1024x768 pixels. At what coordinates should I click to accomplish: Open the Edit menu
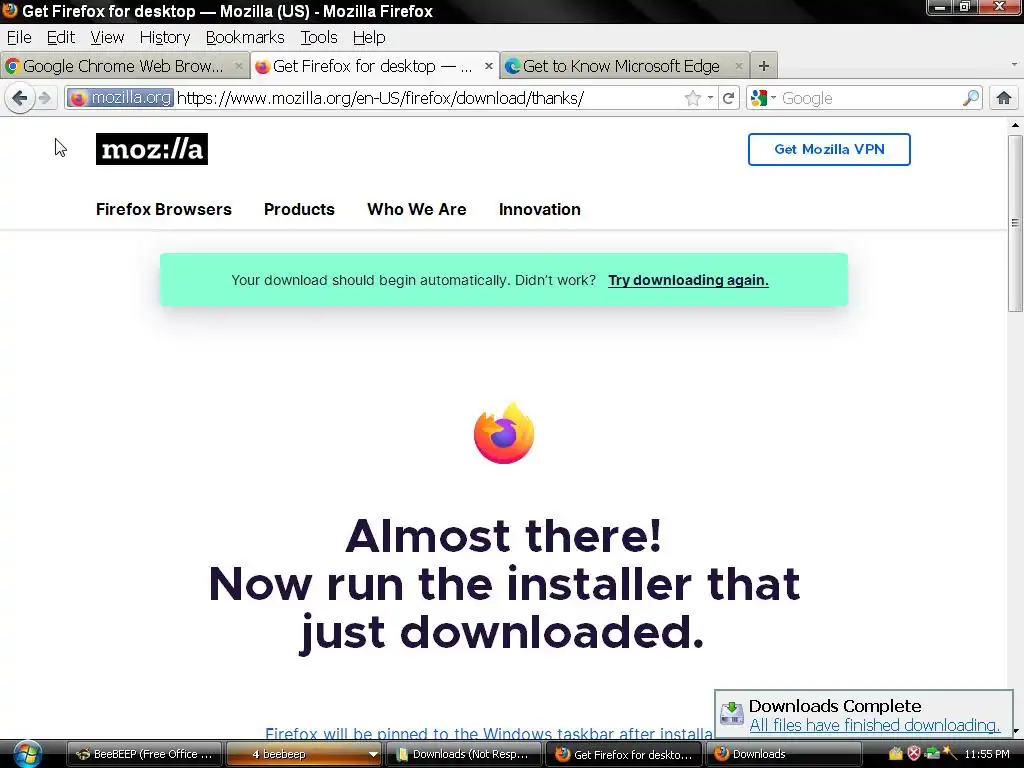(61, 37)
